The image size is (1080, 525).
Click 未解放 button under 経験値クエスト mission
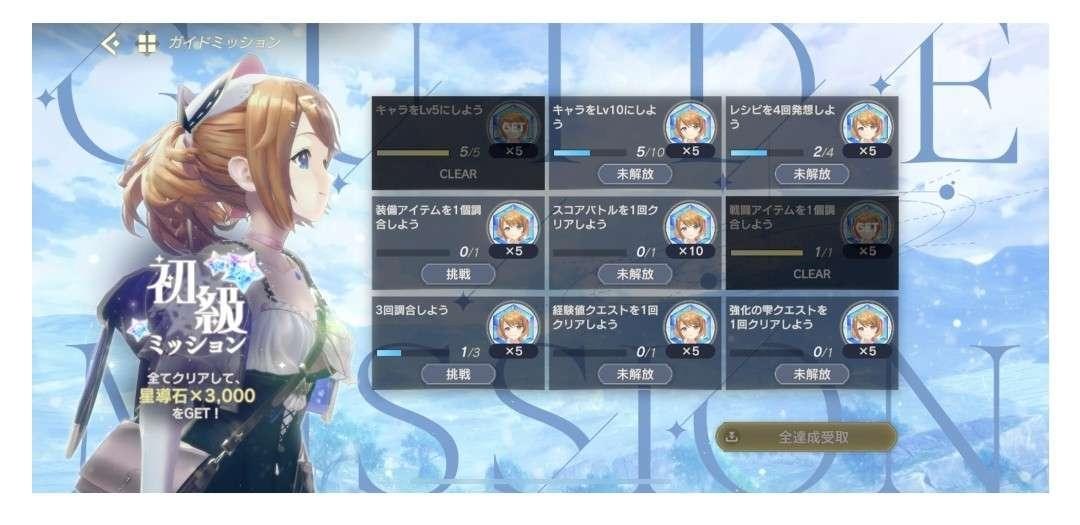[x=635, y=374]
